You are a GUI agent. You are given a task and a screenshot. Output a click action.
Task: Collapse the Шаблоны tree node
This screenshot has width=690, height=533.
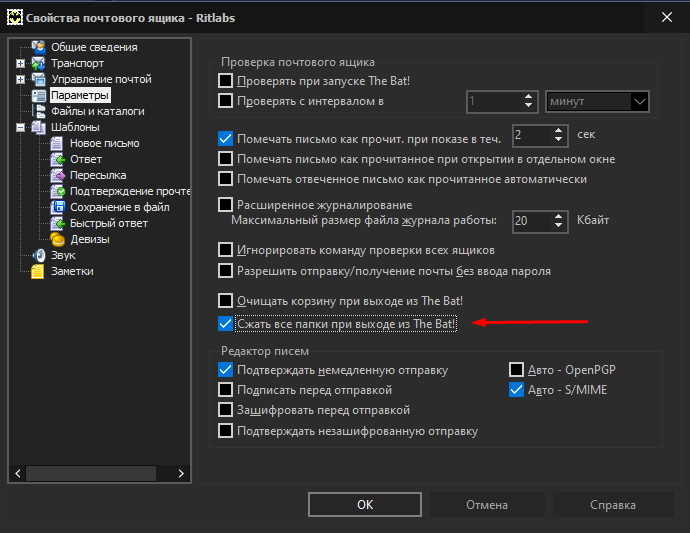[x=20, y=128]
